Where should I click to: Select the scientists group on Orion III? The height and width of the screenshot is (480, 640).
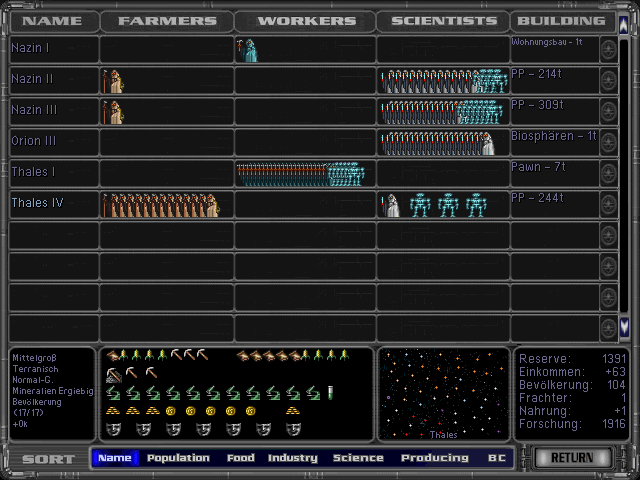(437, 143)
